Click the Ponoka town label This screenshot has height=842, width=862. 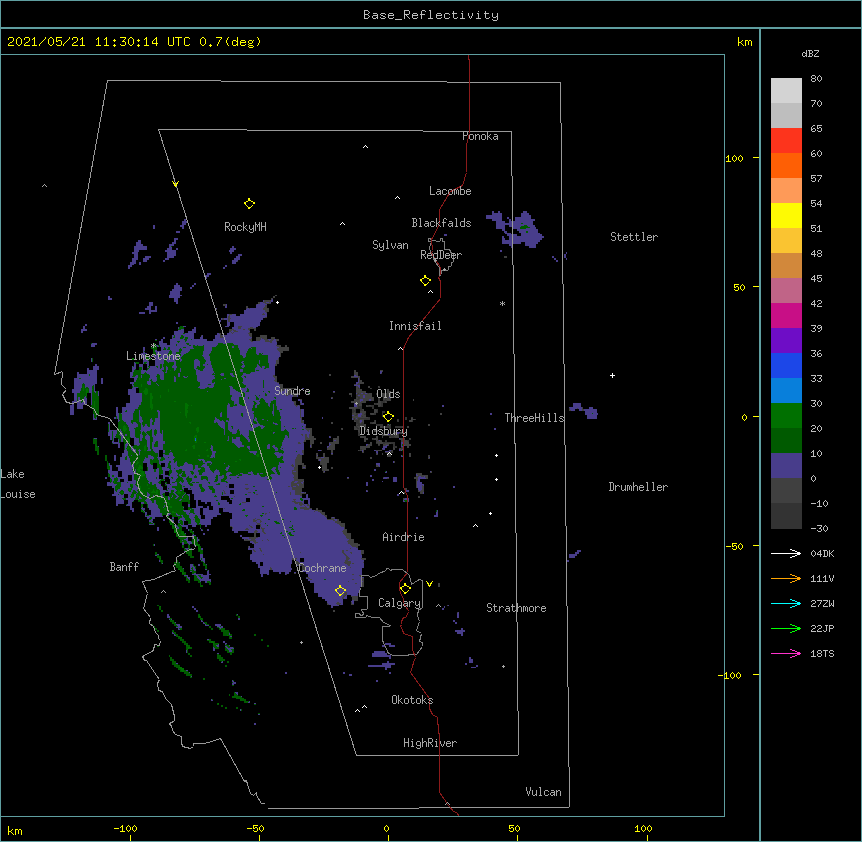pos(480,136)
